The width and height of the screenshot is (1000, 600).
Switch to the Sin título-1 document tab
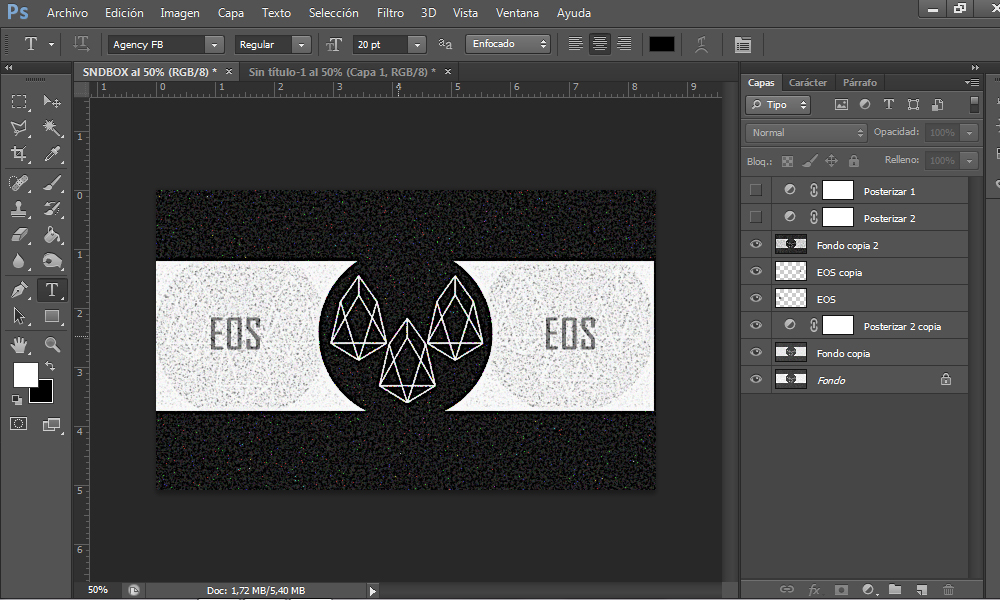pyautogui.click(x=342, y=72)
